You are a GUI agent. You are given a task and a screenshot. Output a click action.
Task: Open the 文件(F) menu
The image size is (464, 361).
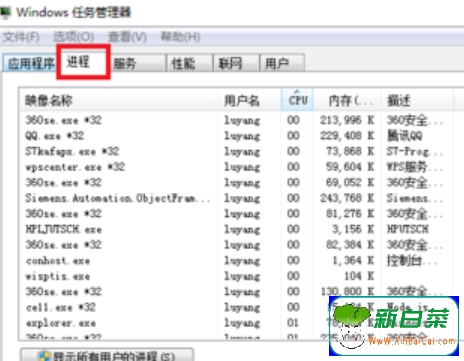21,37
